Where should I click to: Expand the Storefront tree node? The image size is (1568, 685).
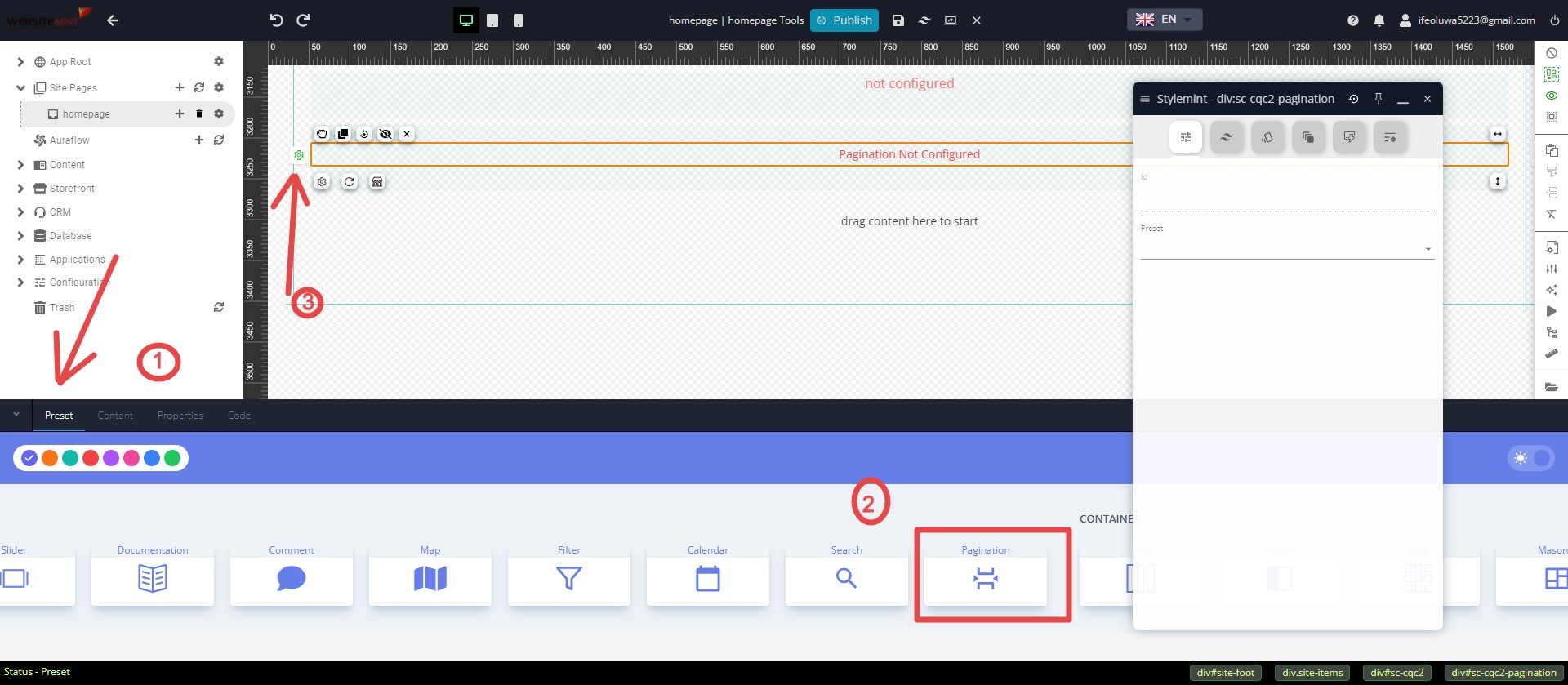20,189
